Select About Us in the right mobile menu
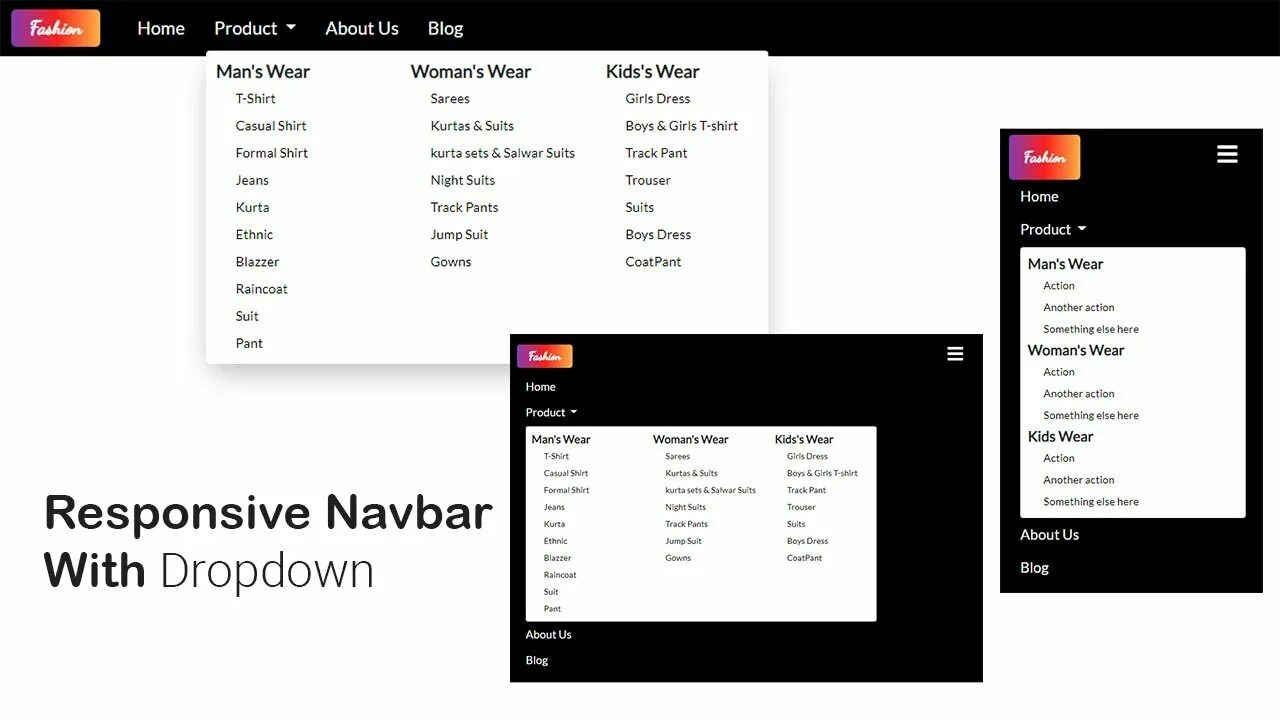The width and height of the screenshot is (1280, 720). click(1049, 534)
